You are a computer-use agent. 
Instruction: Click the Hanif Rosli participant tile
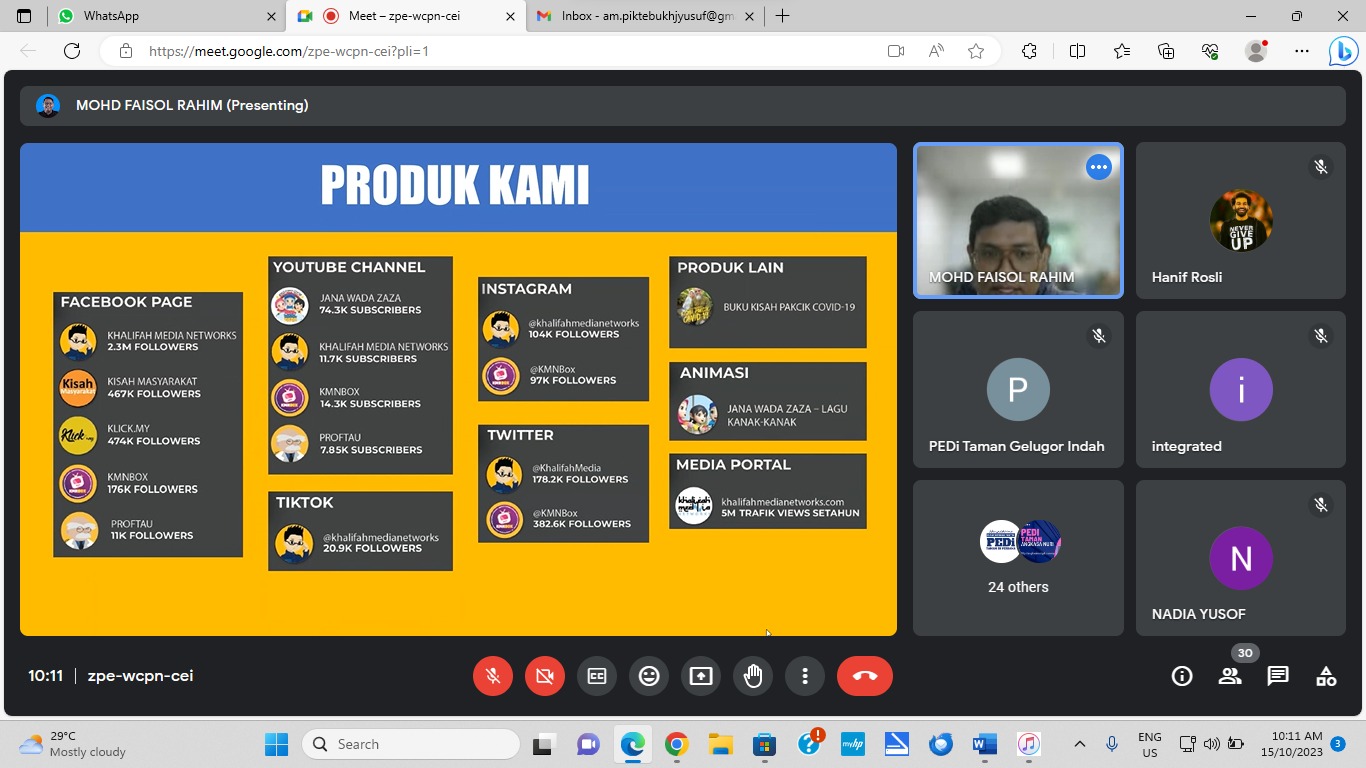click(1240, 221)
